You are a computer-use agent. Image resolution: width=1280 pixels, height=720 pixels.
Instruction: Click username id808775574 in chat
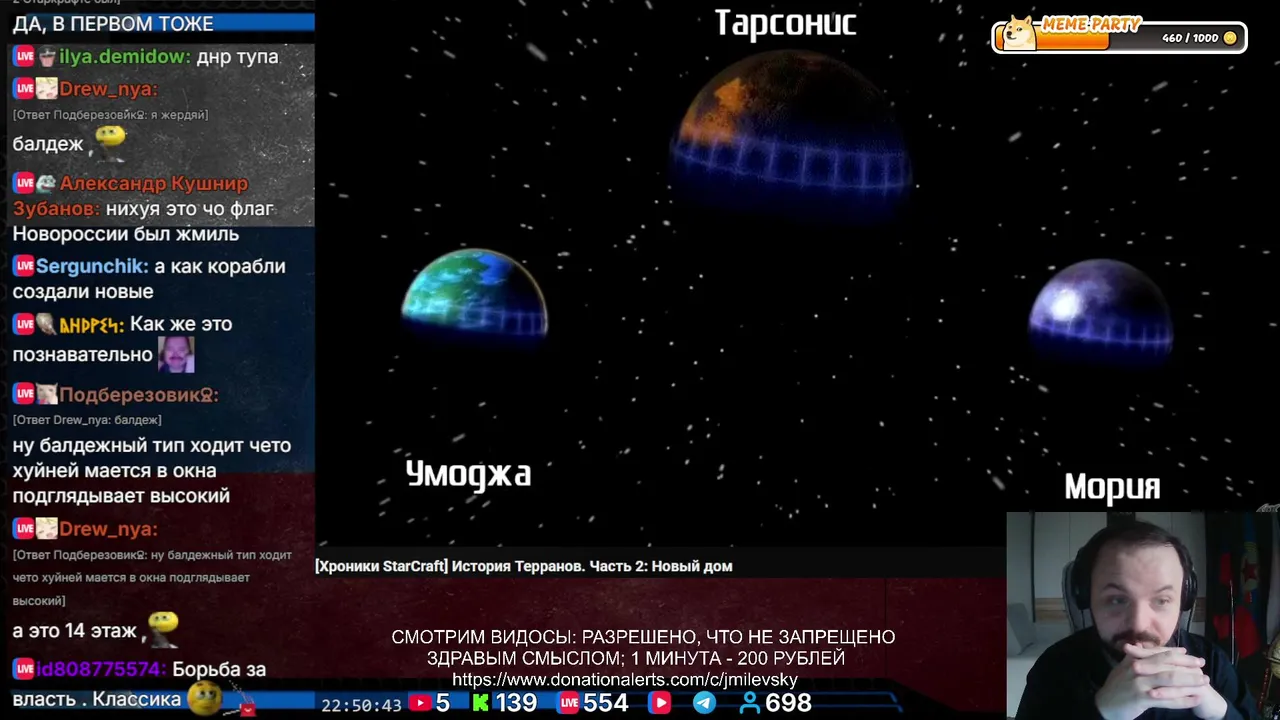tap(101, 669)
